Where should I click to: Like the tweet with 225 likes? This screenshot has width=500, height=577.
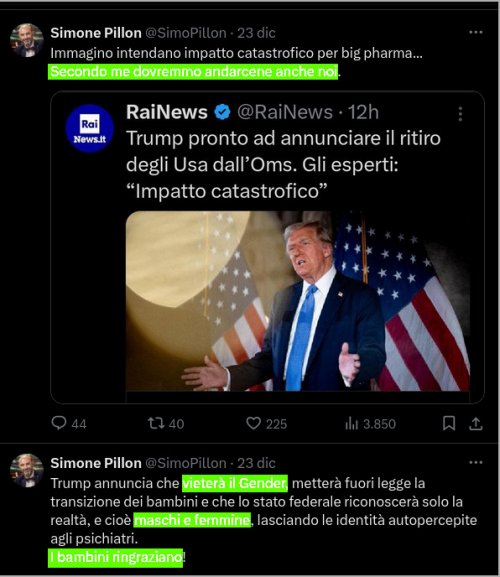(253, 423)
